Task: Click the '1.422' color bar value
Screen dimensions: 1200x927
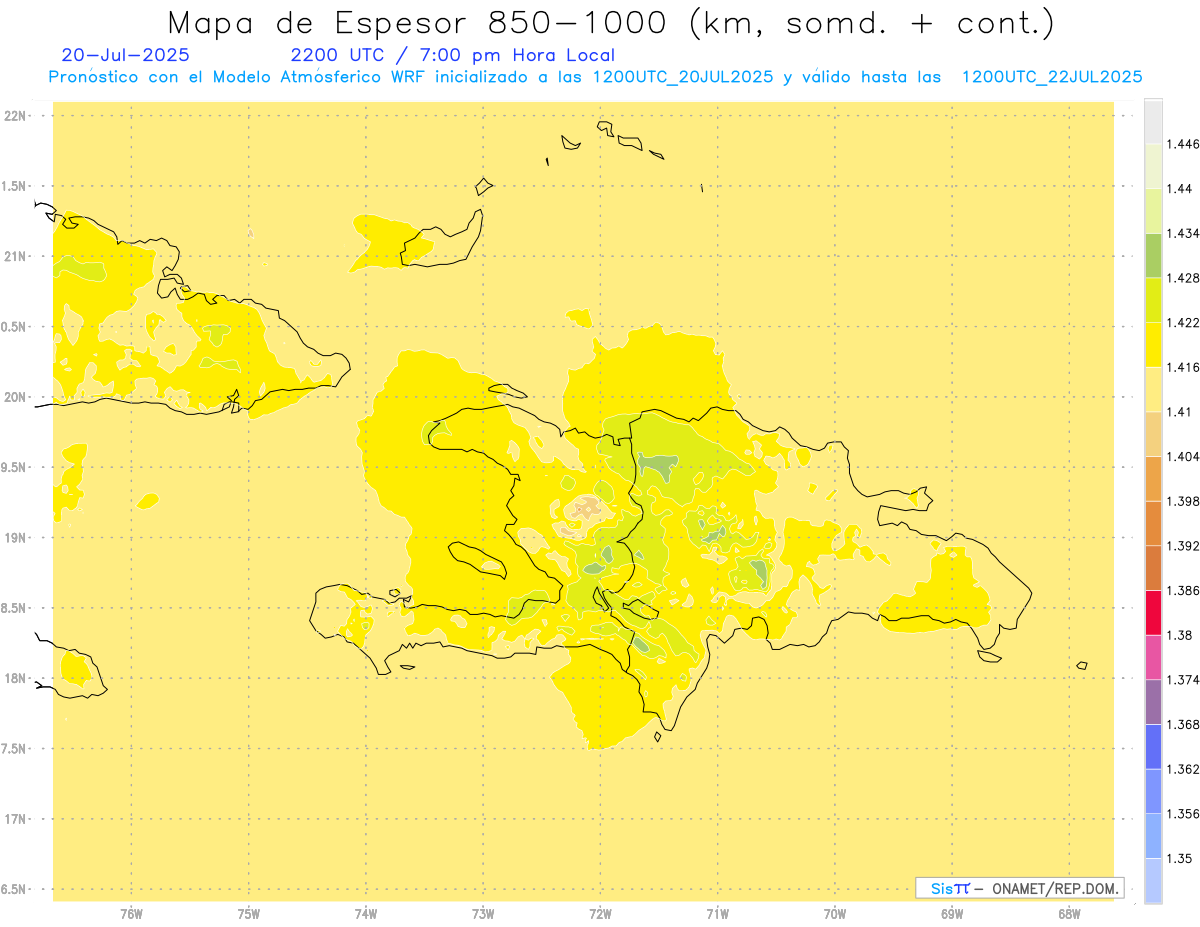Action: point(1182,323)
